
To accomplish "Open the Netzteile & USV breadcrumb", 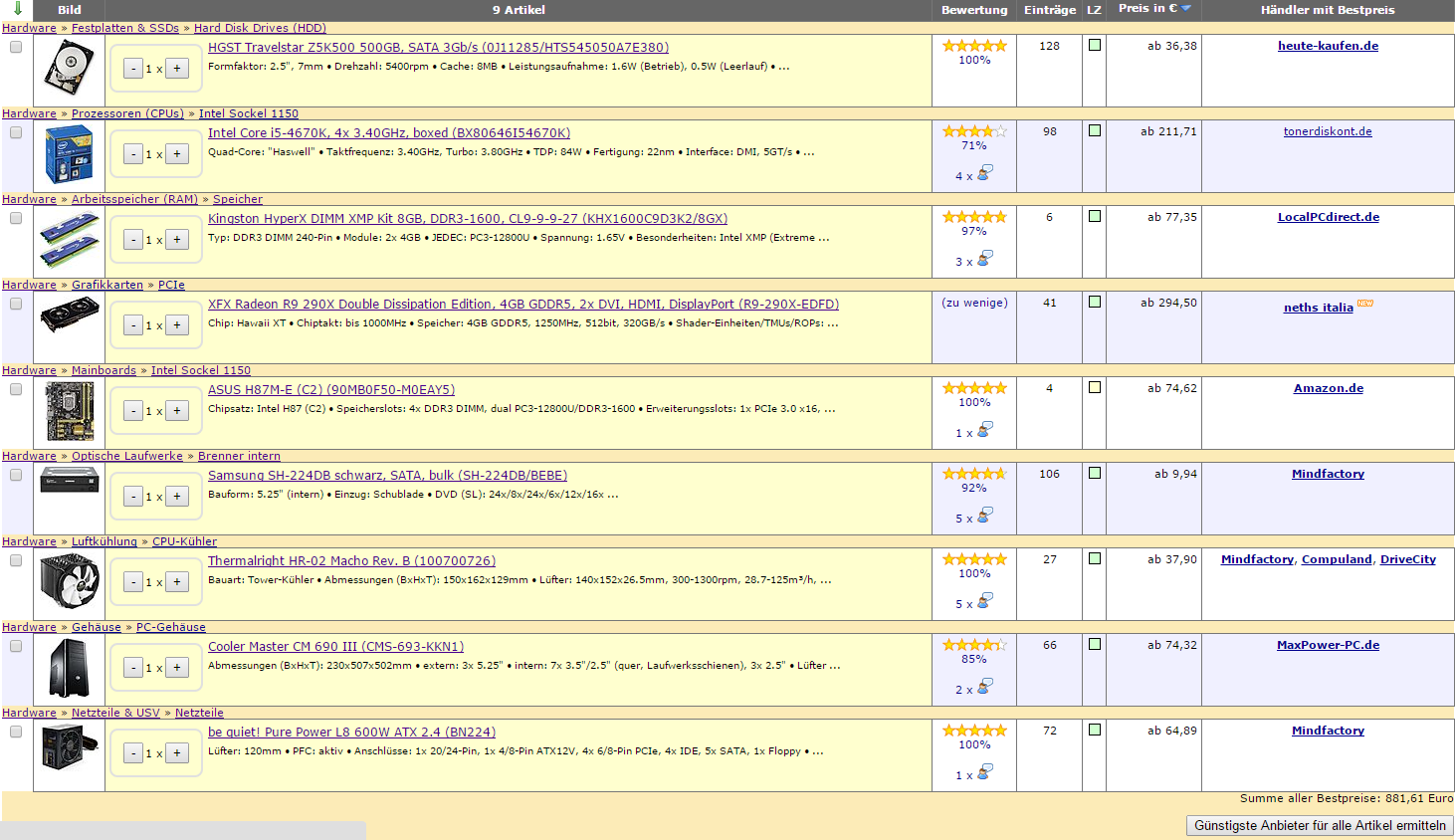I will 115,713.
